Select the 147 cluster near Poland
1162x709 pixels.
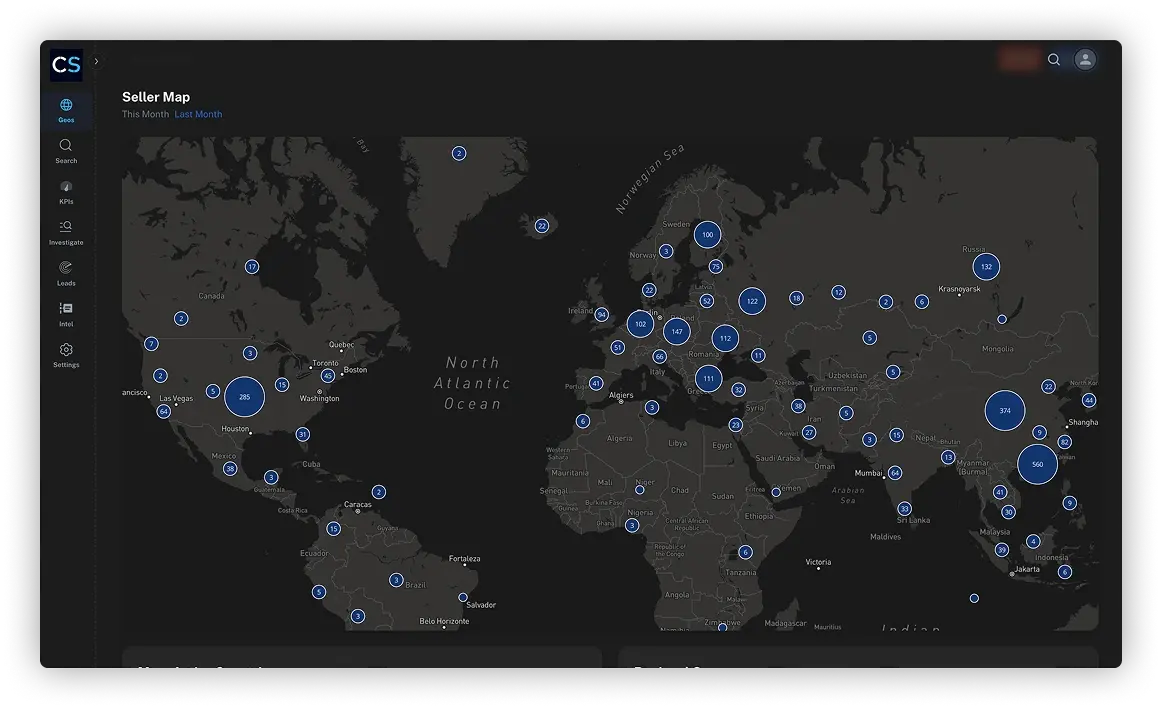(677, 332)
